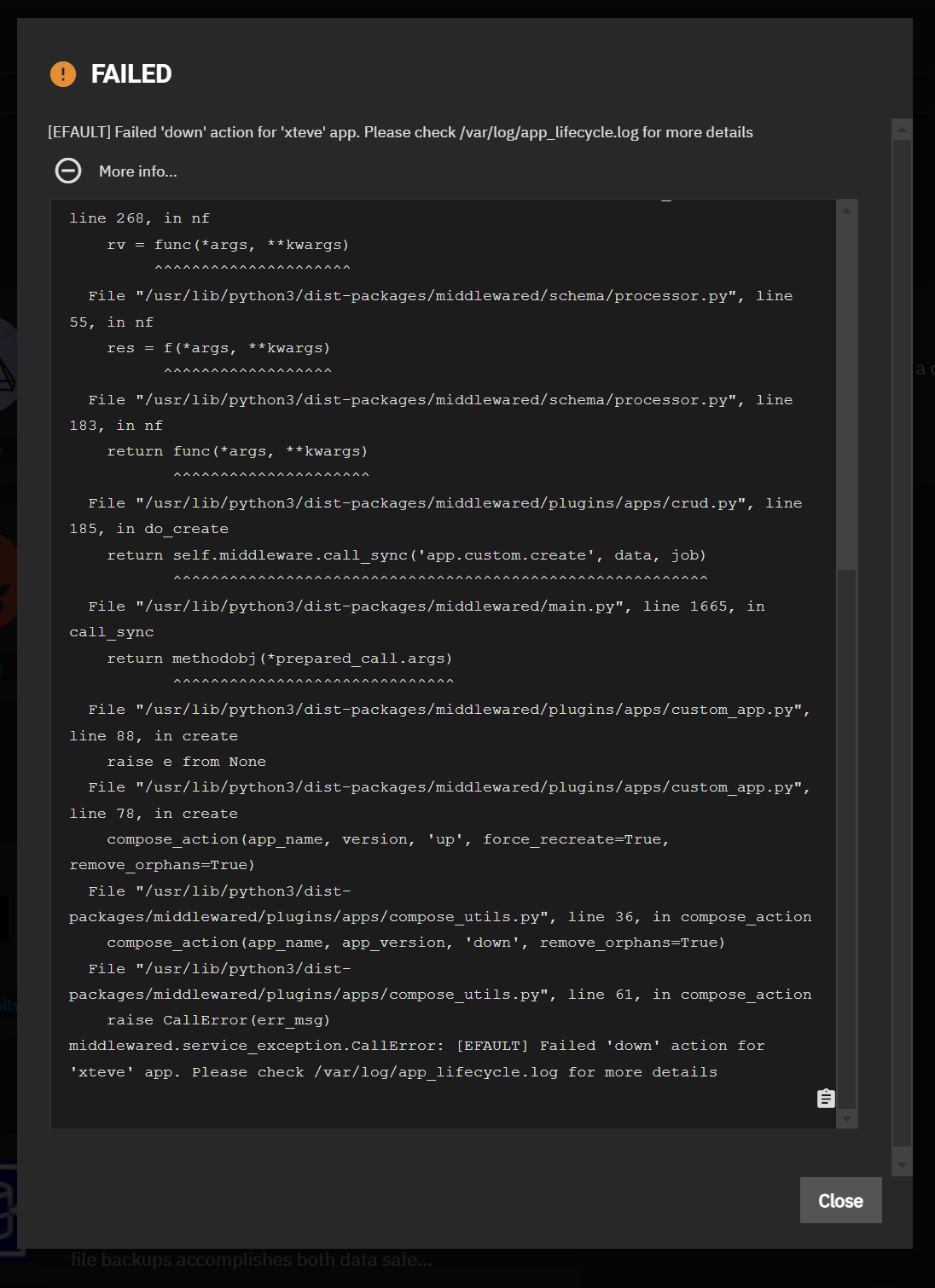This screenshot has width=935, height=1288.
Task: Click the 'return func(*args, **kwargs)' line
Action: (x=237, y=451)
